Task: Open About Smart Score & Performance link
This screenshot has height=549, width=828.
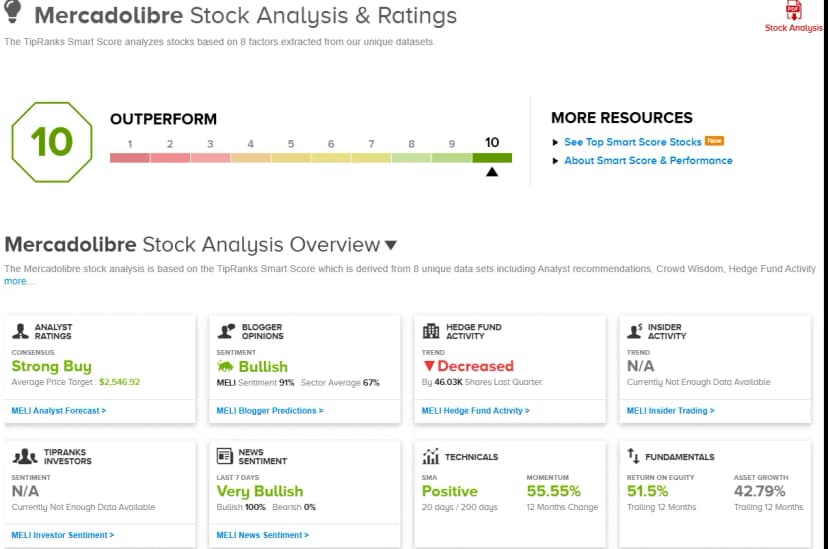Action: (647, 160)
